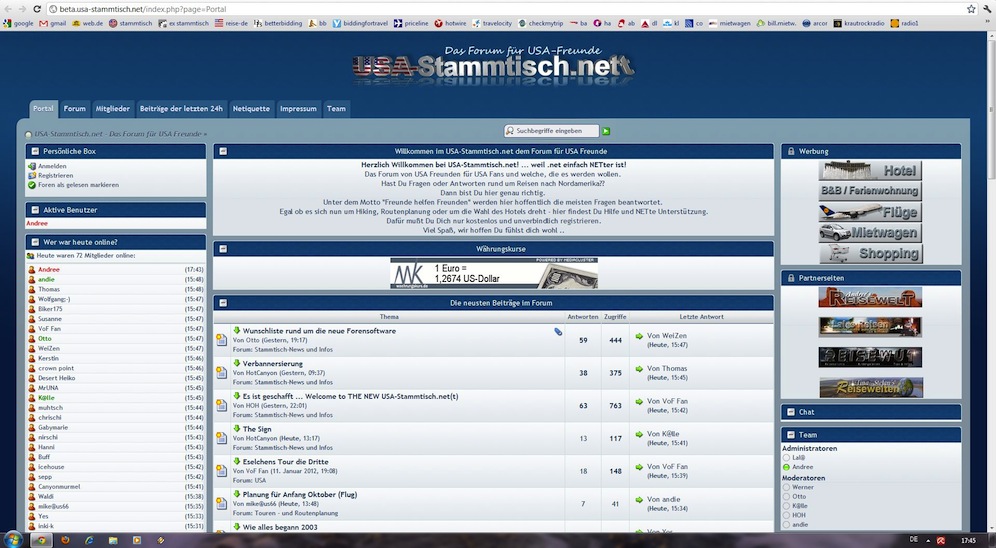Screen dimensions: 996x548
Task: Click the Suchbegriffe eingeben search field
Action: (551, 131)
